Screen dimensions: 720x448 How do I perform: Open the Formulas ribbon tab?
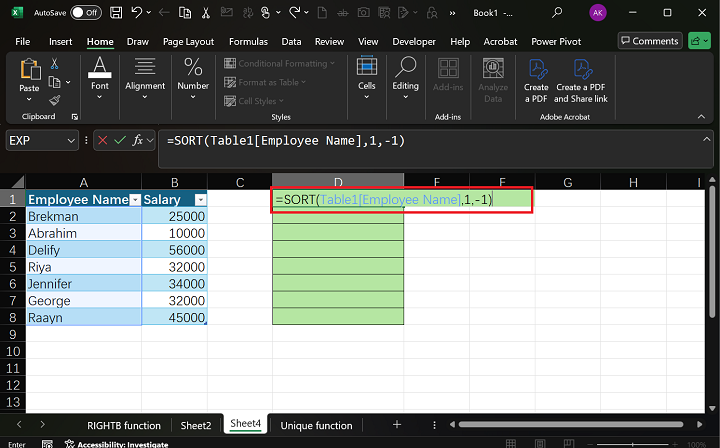point(248,42)
